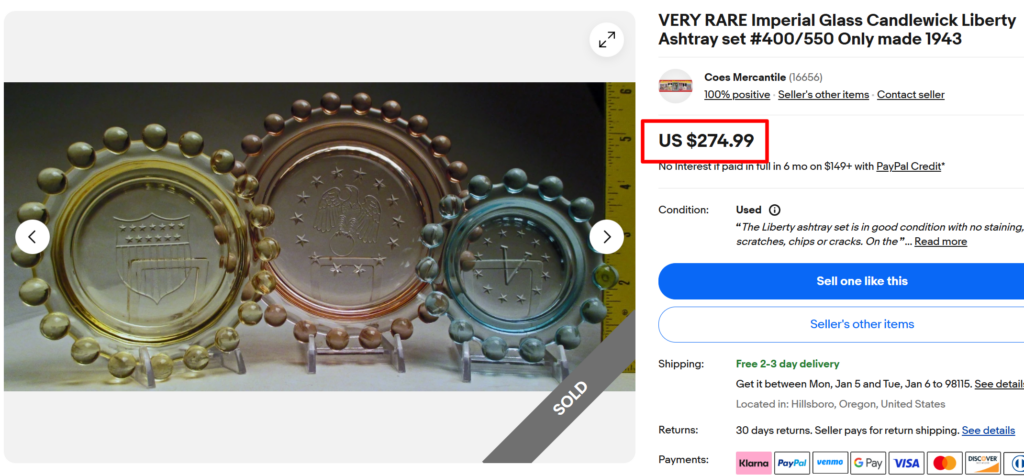
Task: Click the Venmo payment icon
Action: (830, 463)
